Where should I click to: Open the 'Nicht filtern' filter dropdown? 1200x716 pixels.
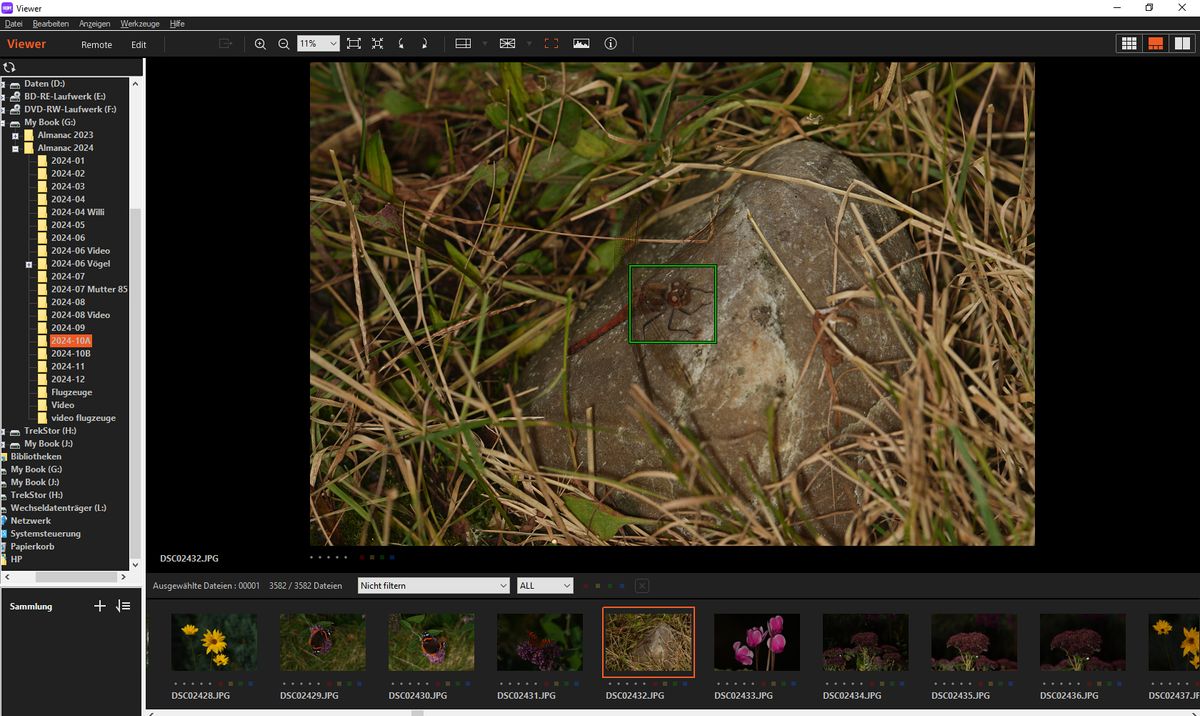pyautogui.click(x=432, y=586)
